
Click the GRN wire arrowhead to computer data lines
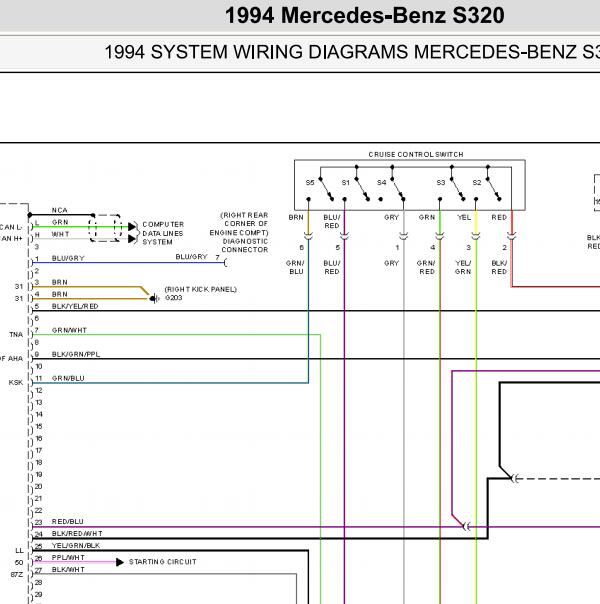click(x=132, y=226)
